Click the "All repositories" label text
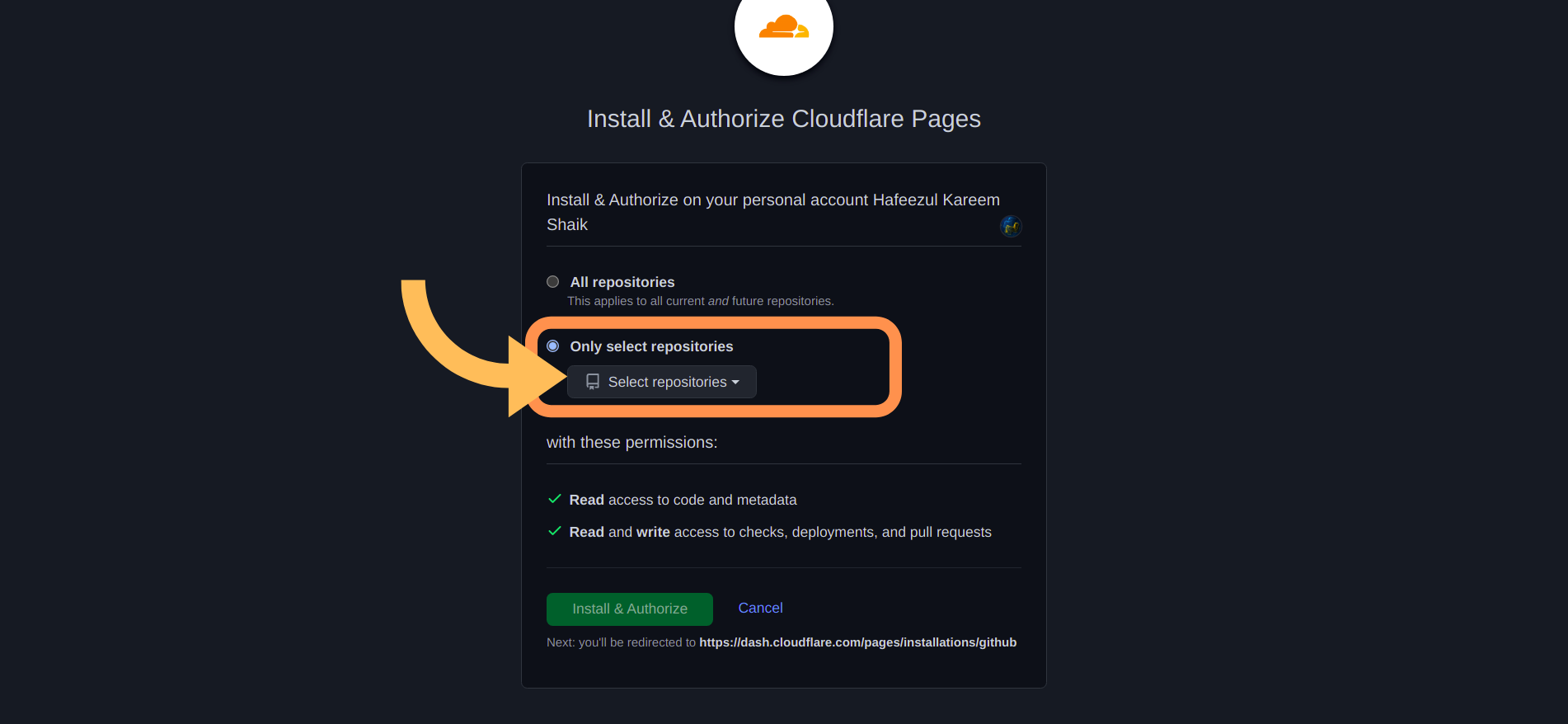 click(622, 282)
